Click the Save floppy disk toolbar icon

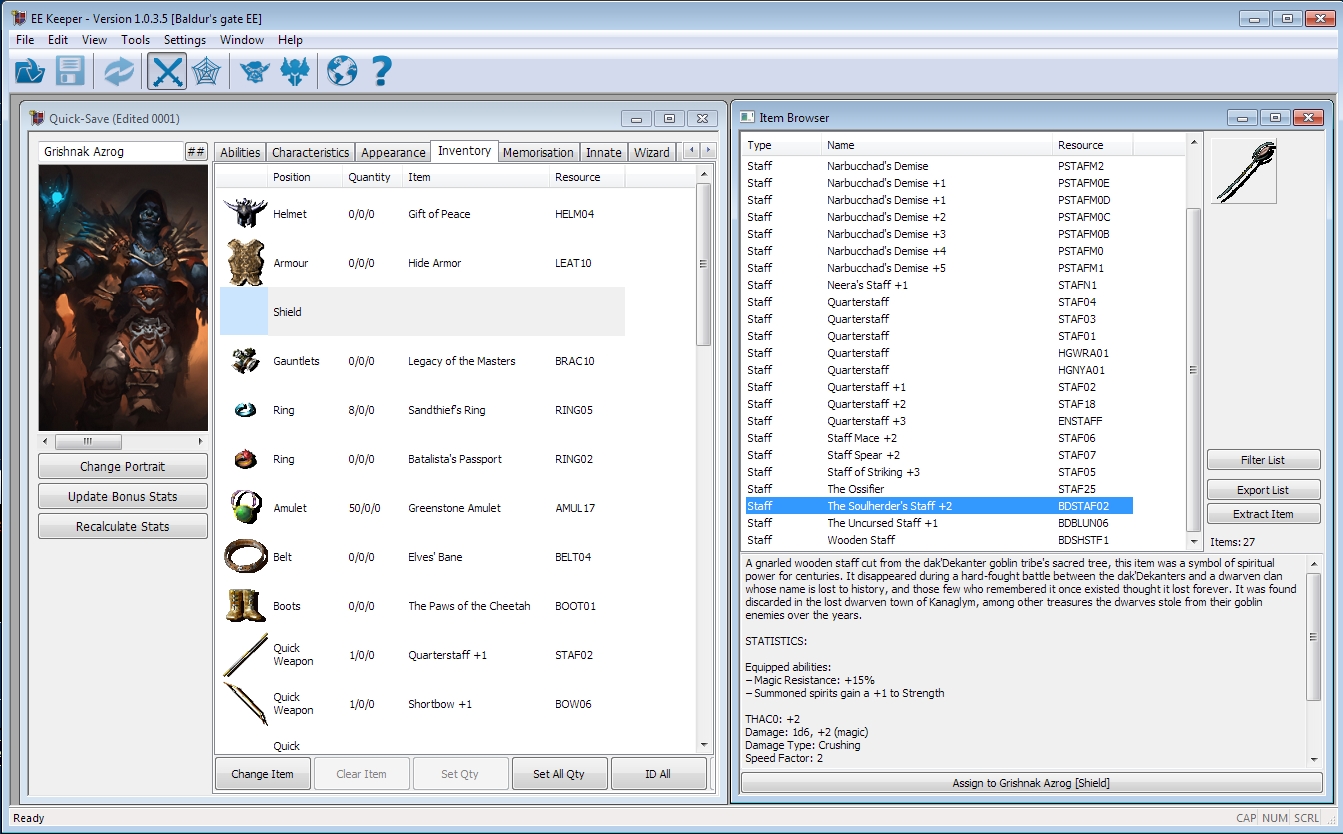click(70, 71)
